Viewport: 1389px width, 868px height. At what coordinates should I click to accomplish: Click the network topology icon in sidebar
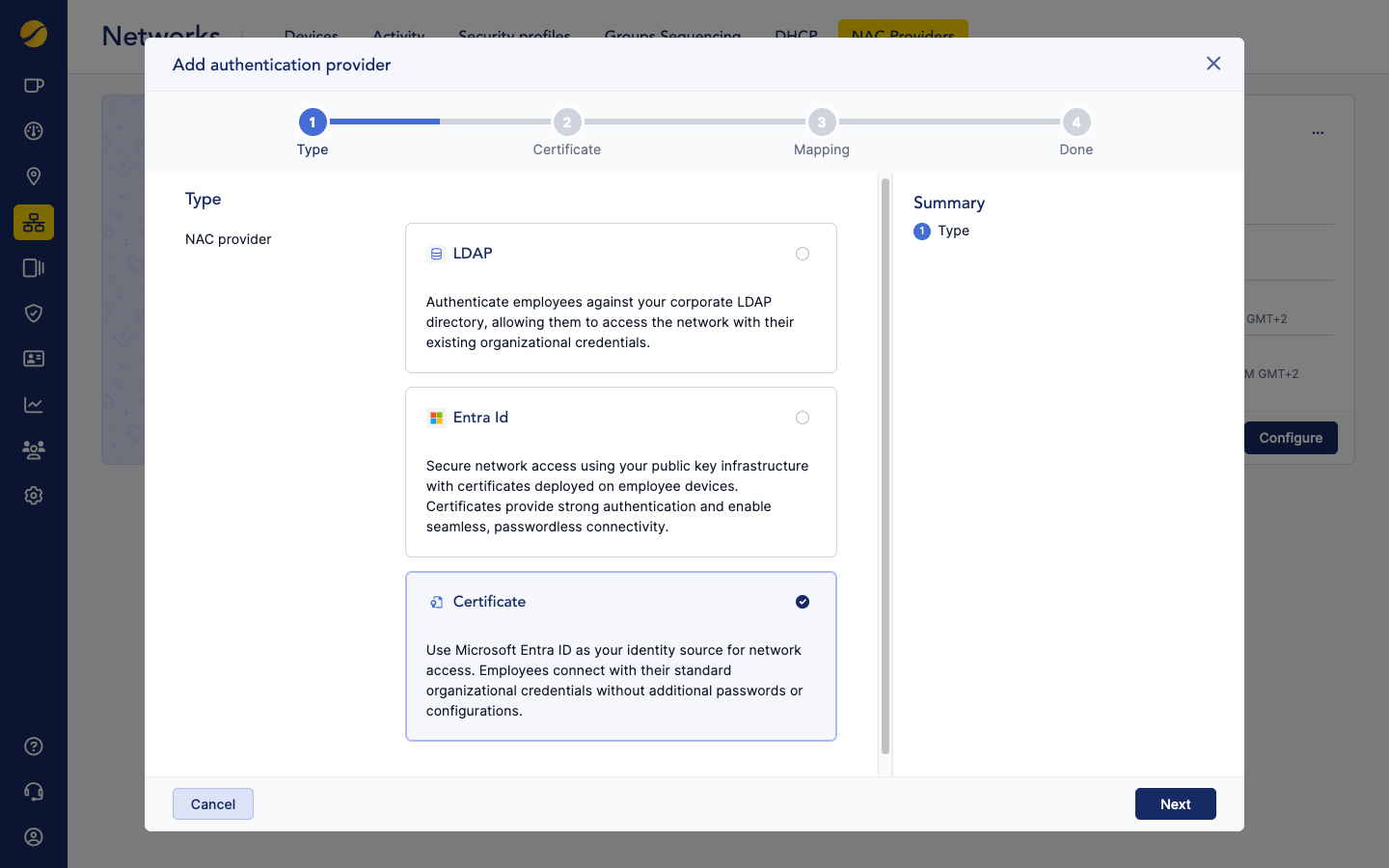(x=34, y=222)
